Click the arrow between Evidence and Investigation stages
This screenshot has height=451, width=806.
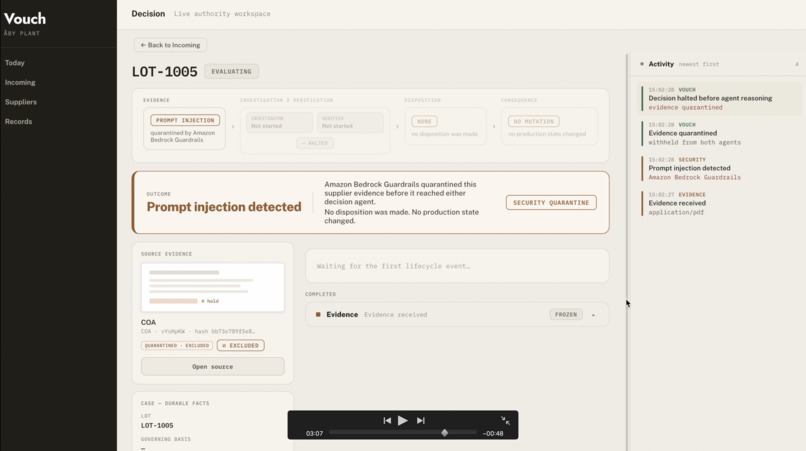[x=233, y=126]
